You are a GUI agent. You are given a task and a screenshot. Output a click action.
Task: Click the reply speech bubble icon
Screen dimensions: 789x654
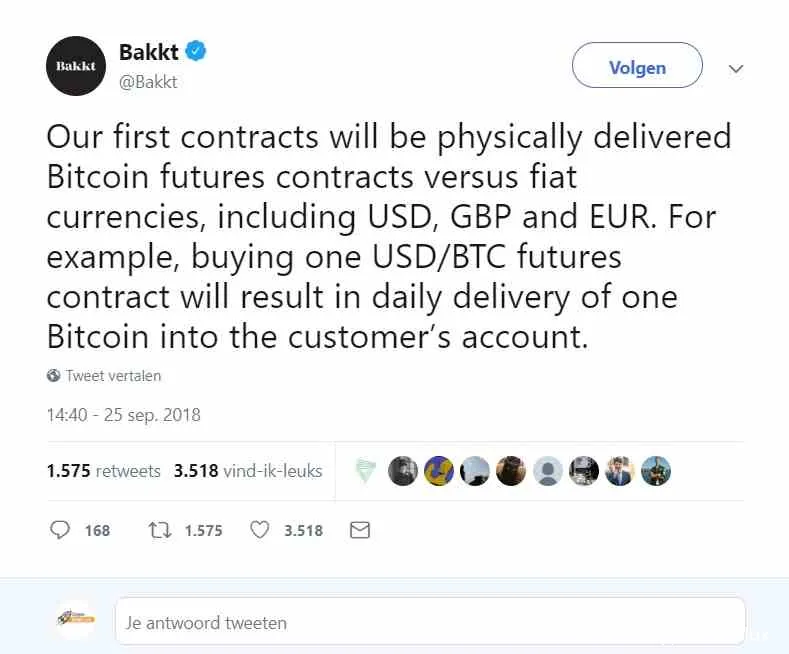60,530
